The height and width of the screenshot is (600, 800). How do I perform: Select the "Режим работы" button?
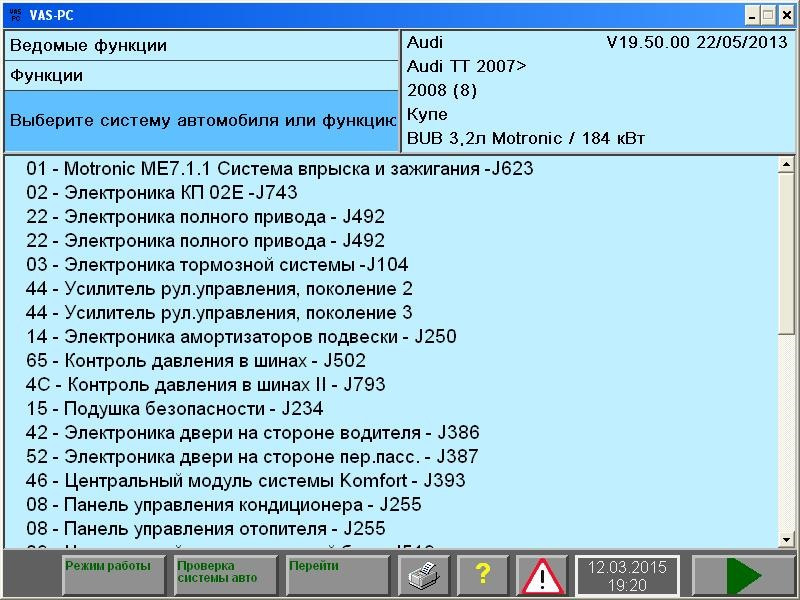tap(113, 575)
